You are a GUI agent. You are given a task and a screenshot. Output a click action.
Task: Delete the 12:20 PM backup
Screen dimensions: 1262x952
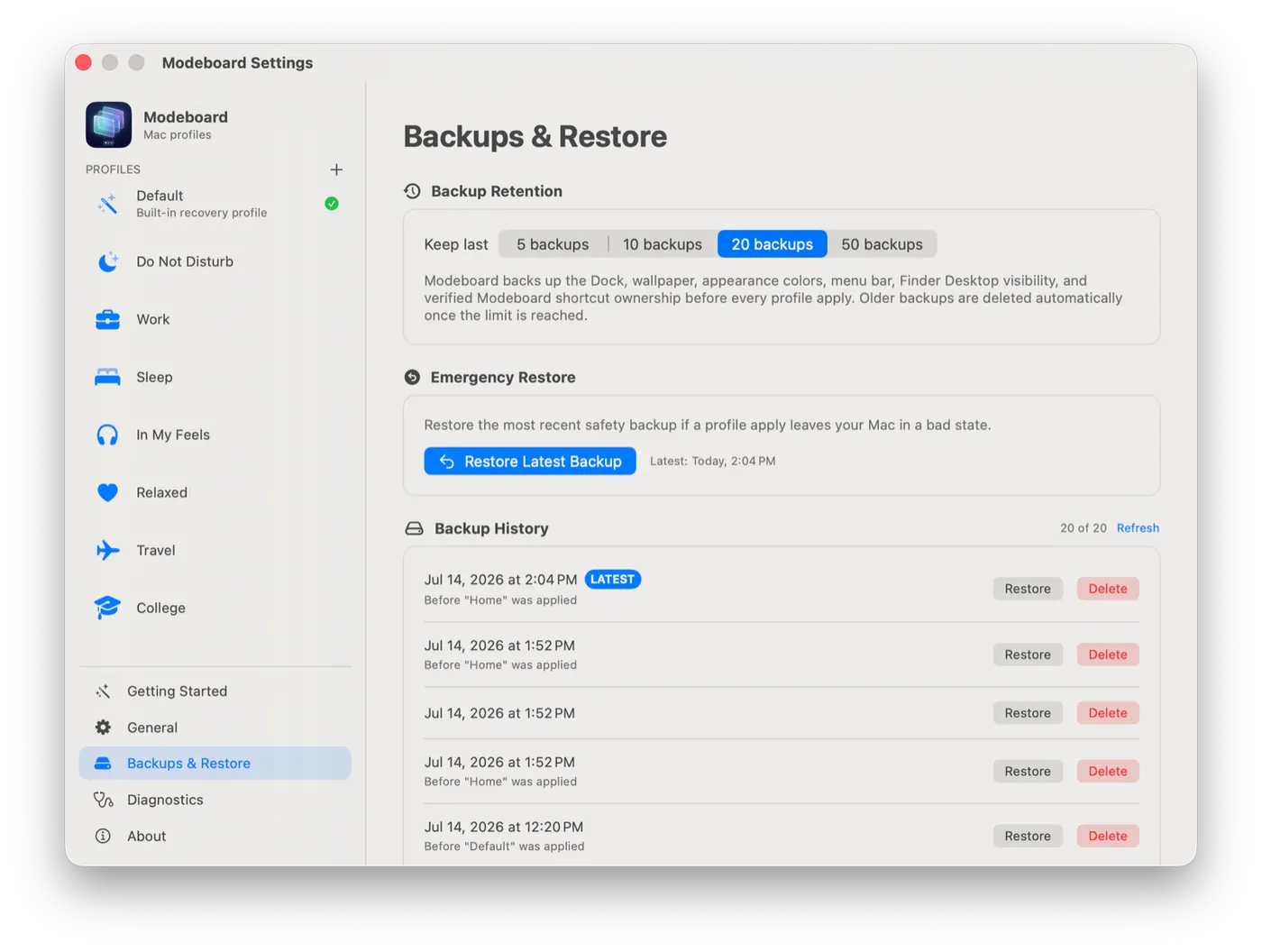tap(1108, 836)
